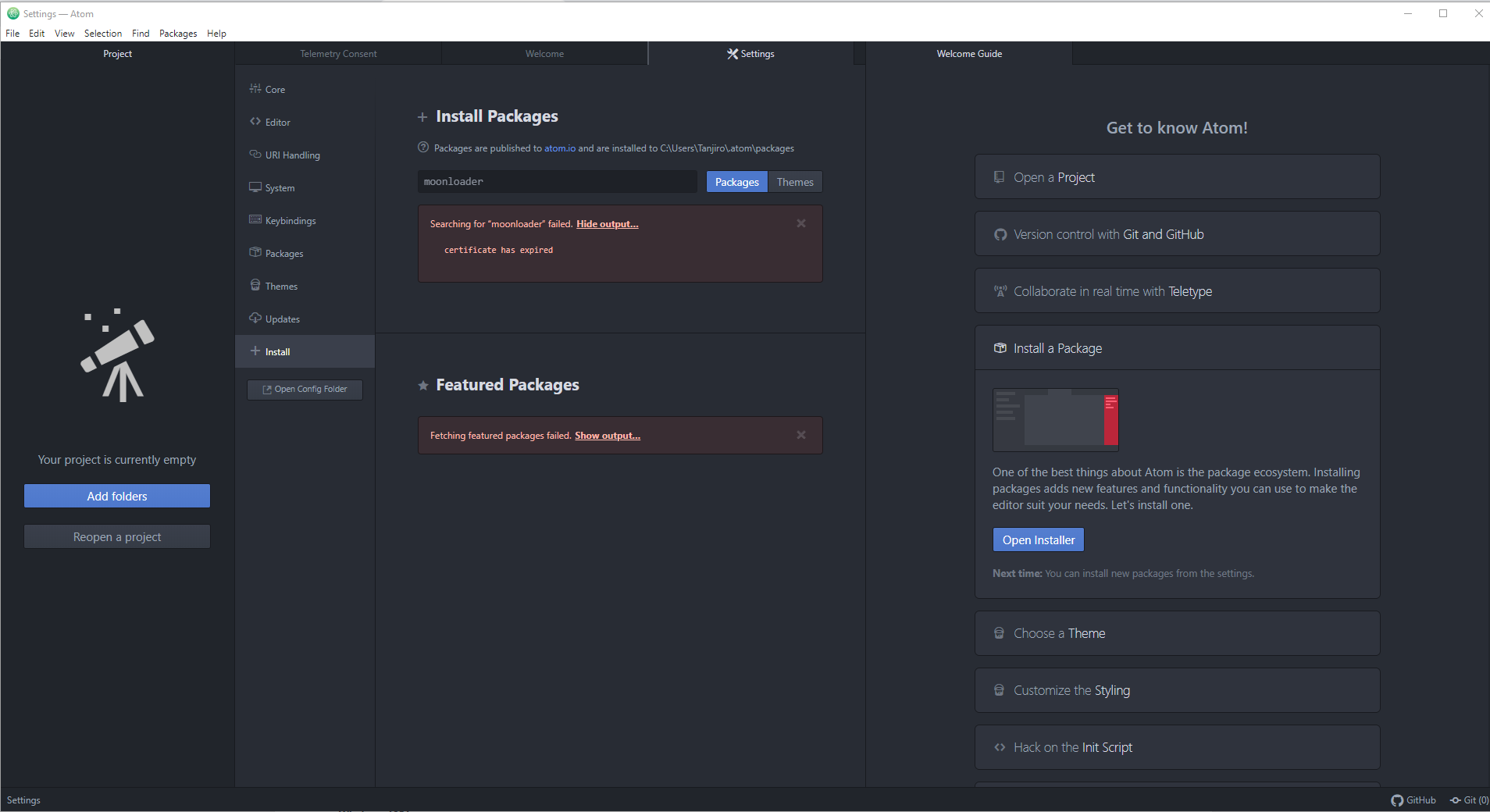This screenshot has height=812, width=1490.
Task: Click the Reopen a project button
Action: pyautogui.click(x=117, y=536)
